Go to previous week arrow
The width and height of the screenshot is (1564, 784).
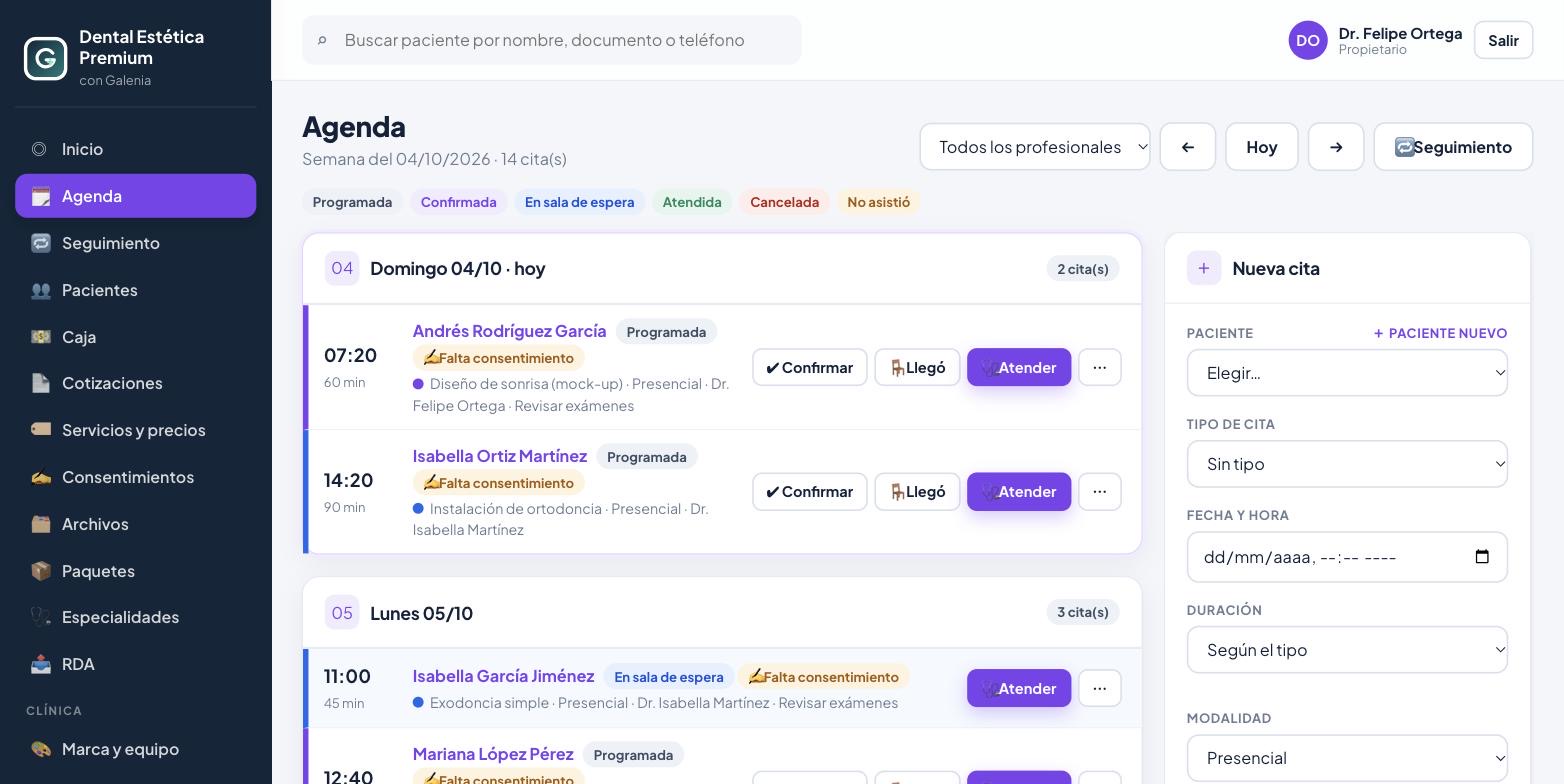[x=1188, y=147]
